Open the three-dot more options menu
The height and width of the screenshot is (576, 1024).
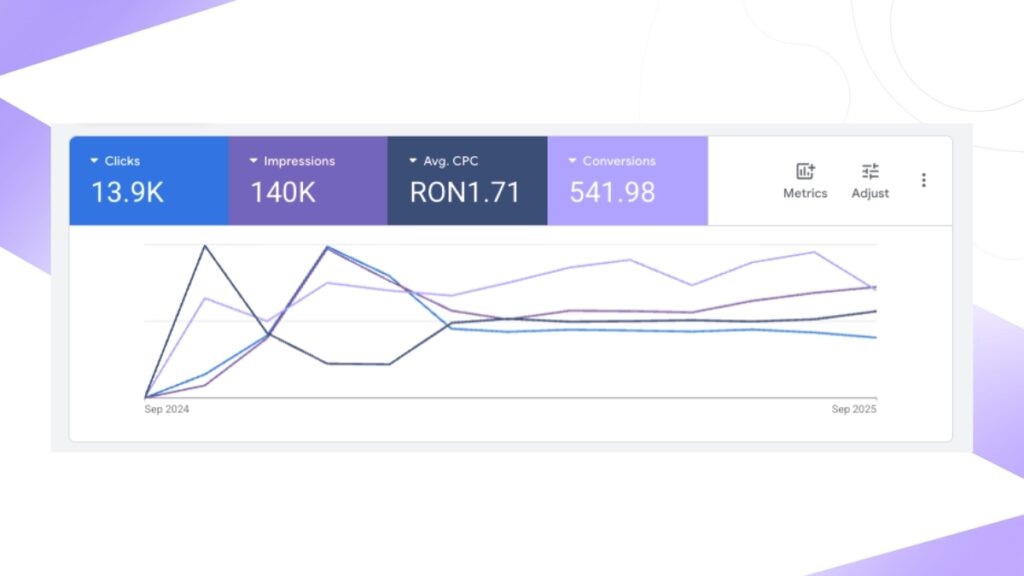(x=923, y=180)
